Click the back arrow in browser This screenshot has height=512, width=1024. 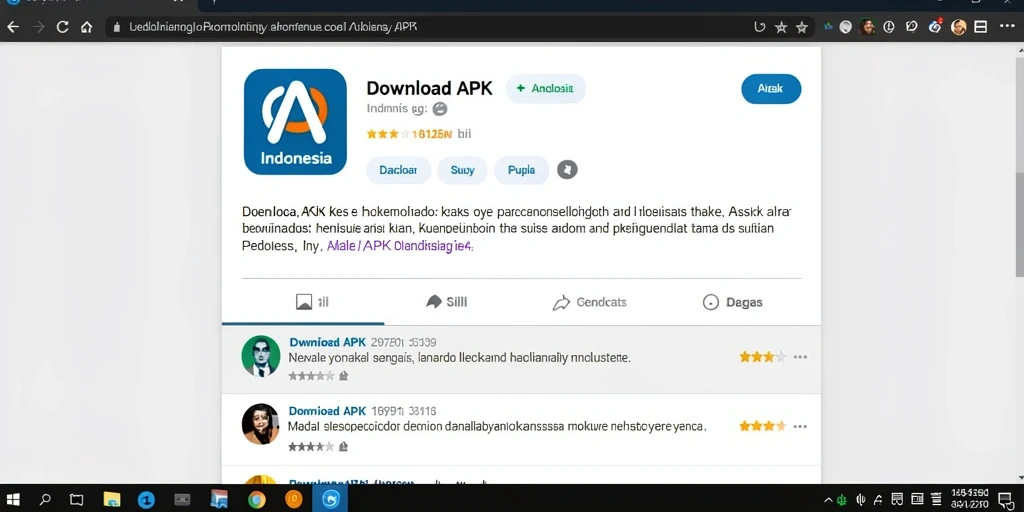click(12, 27)
